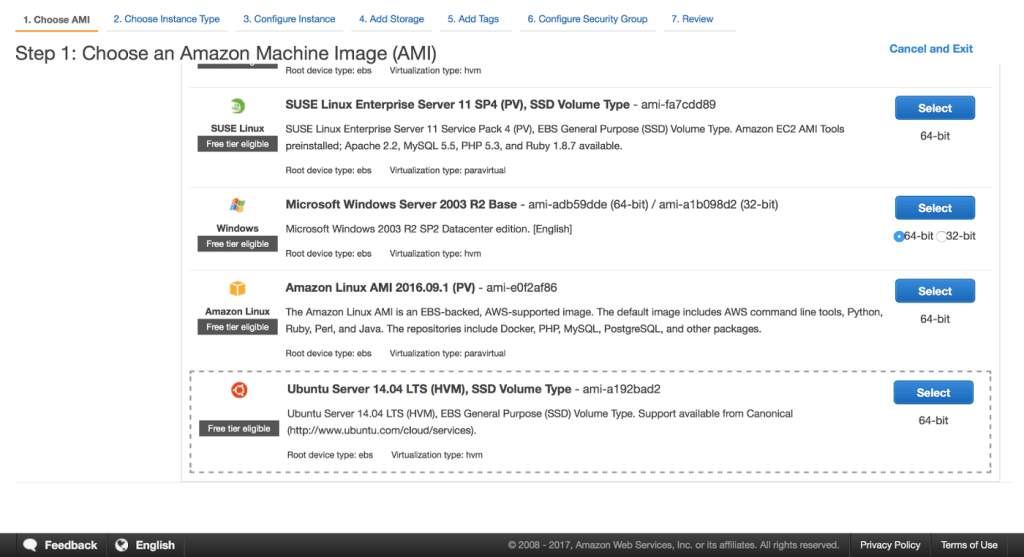Click Free tier eligible badge under Ubuntu

click(x=239, y=429)
